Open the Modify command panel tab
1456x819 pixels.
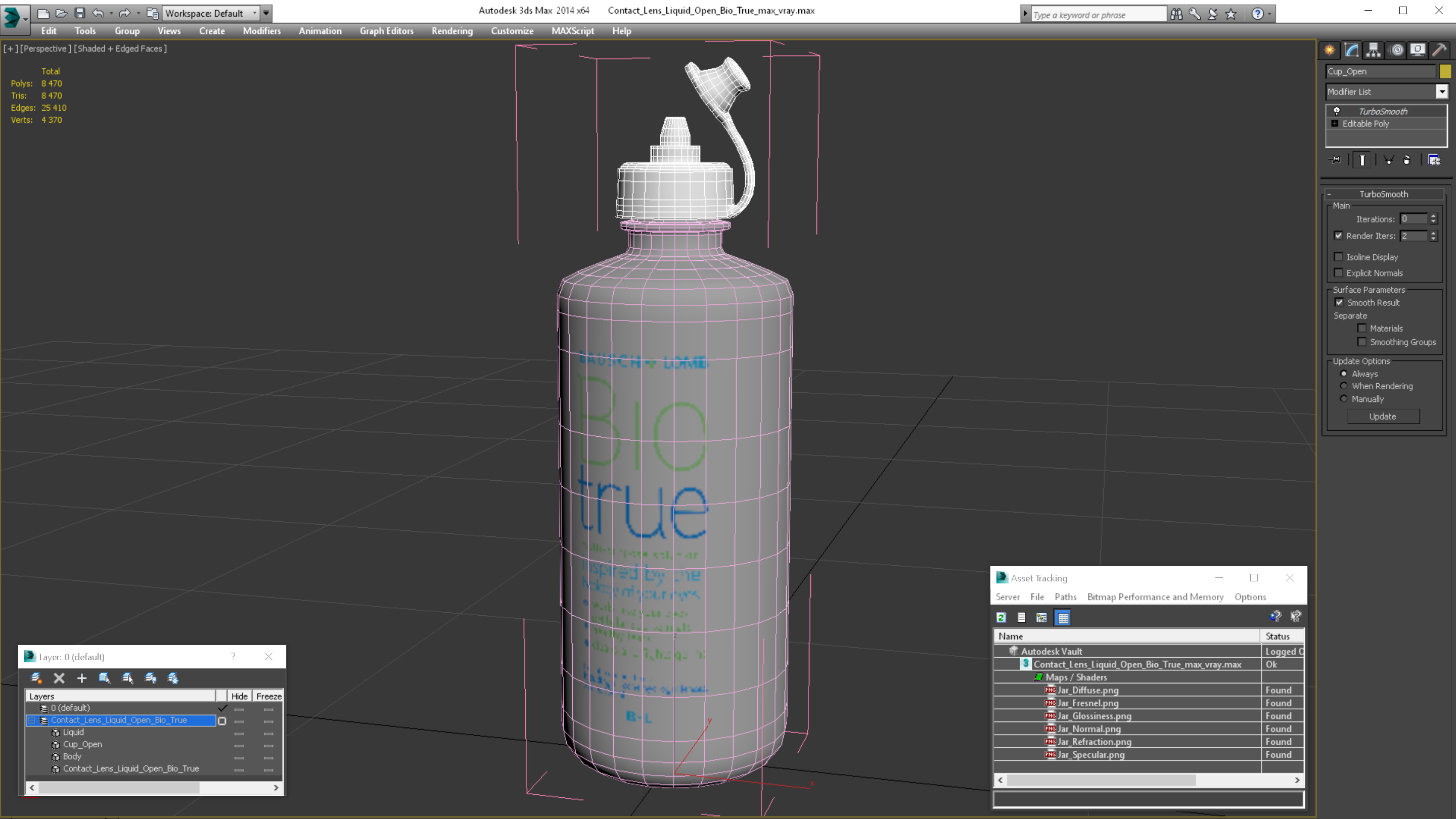pos(1351,51)
